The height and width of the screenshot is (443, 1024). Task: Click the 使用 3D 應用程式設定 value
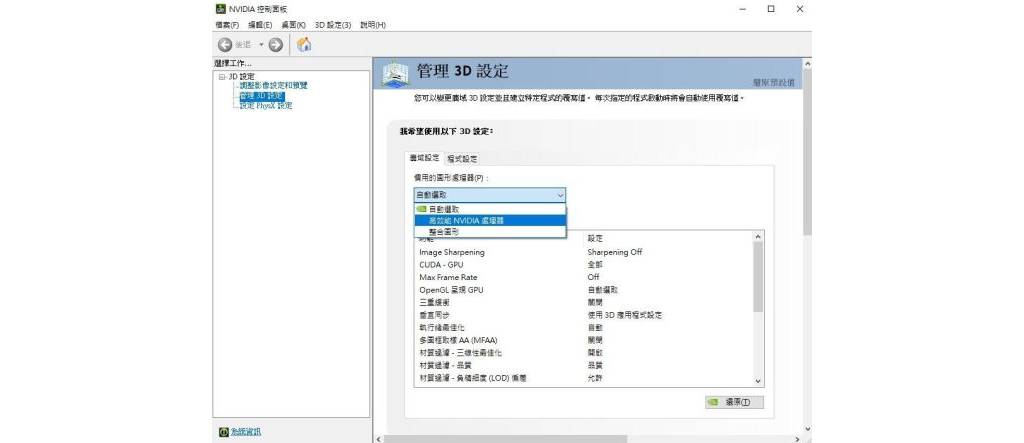(x=624, y=315)
